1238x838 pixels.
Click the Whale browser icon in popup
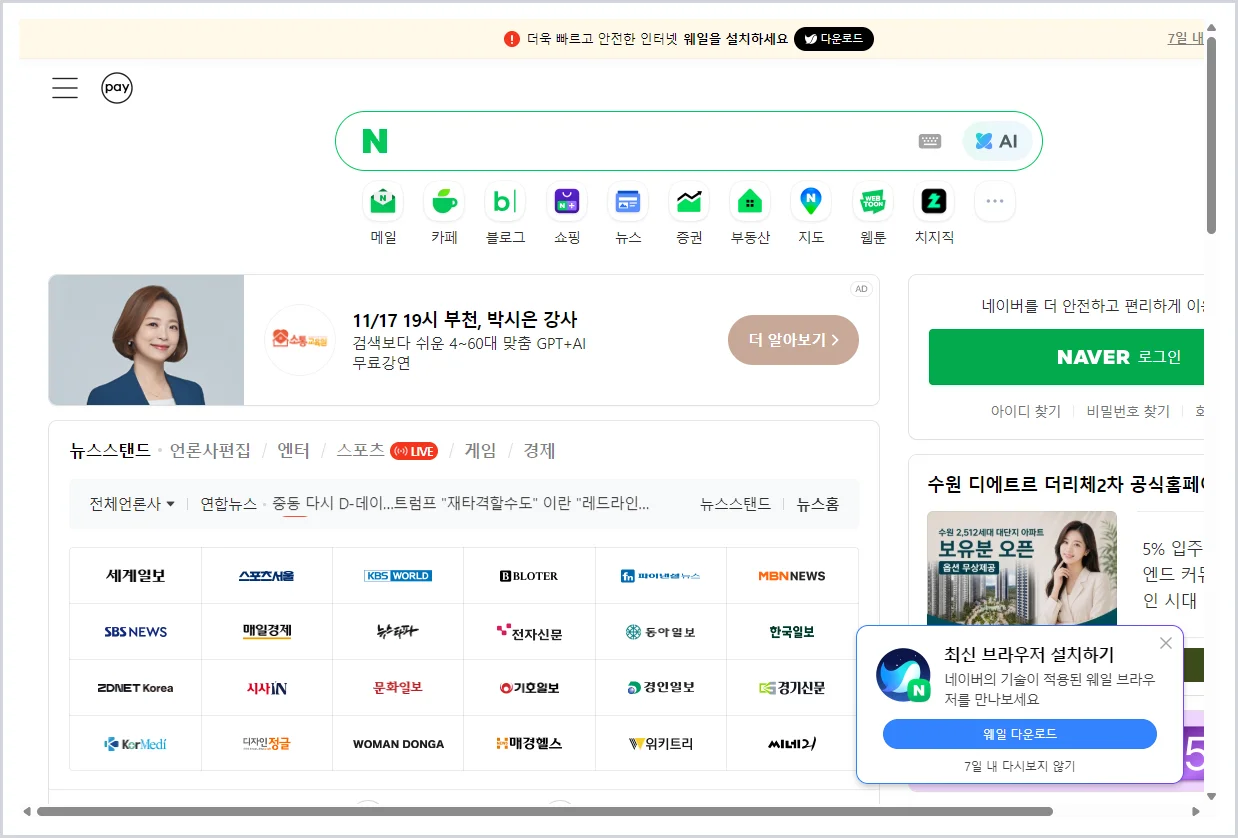click(x=903, y=675)
